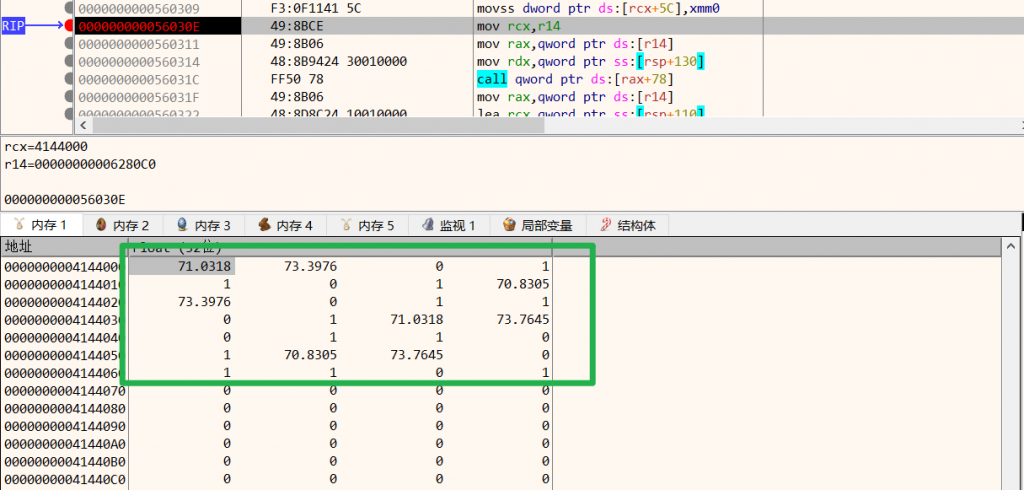Select value 71.0318 in row 0000000004144000
The image size is (1024, 490).
pos(206,266)
